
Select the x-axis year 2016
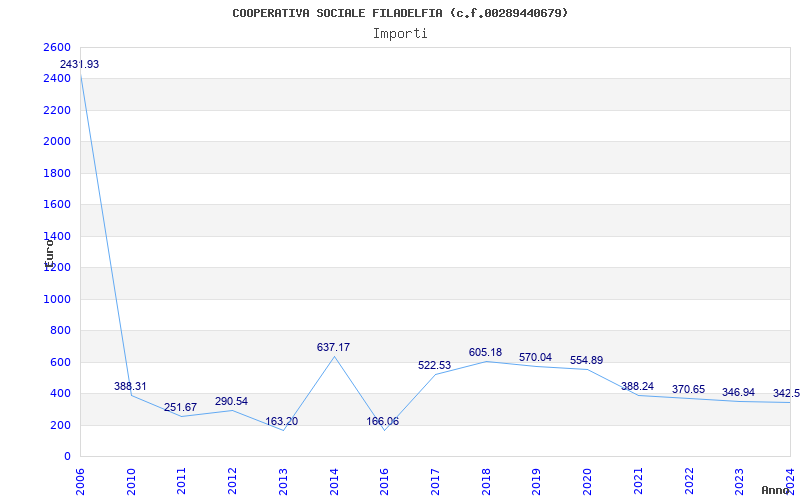point(384,481)
